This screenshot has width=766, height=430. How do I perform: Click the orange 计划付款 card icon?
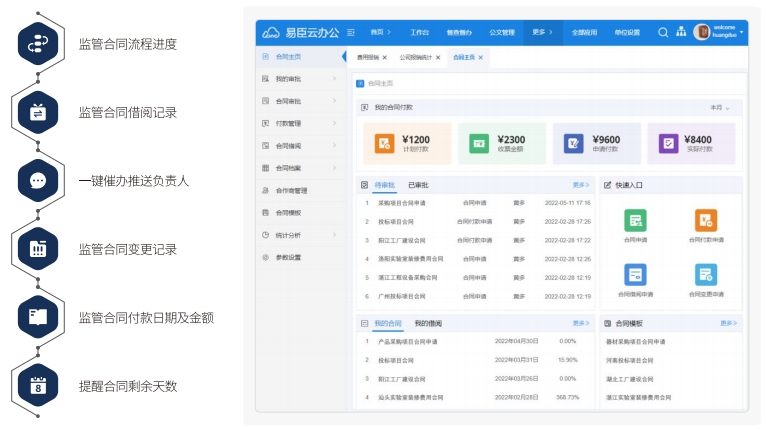coord(384,144)
